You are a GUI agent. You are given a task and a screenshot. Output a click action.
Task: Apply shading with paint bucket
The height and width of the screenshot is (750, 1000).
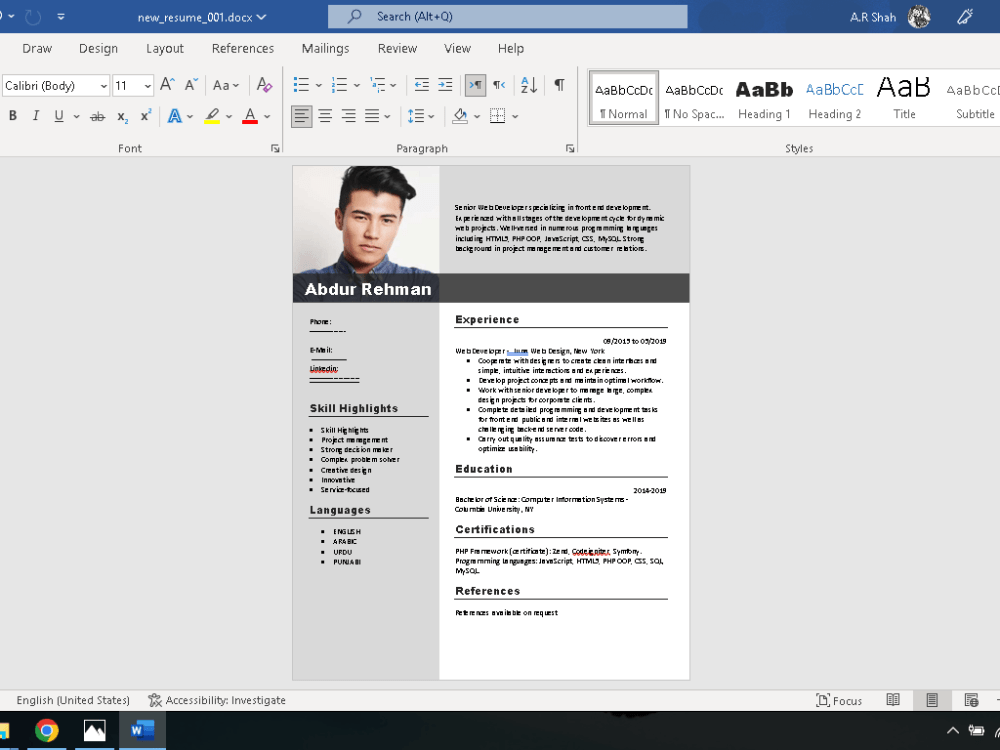click(460, 116)
